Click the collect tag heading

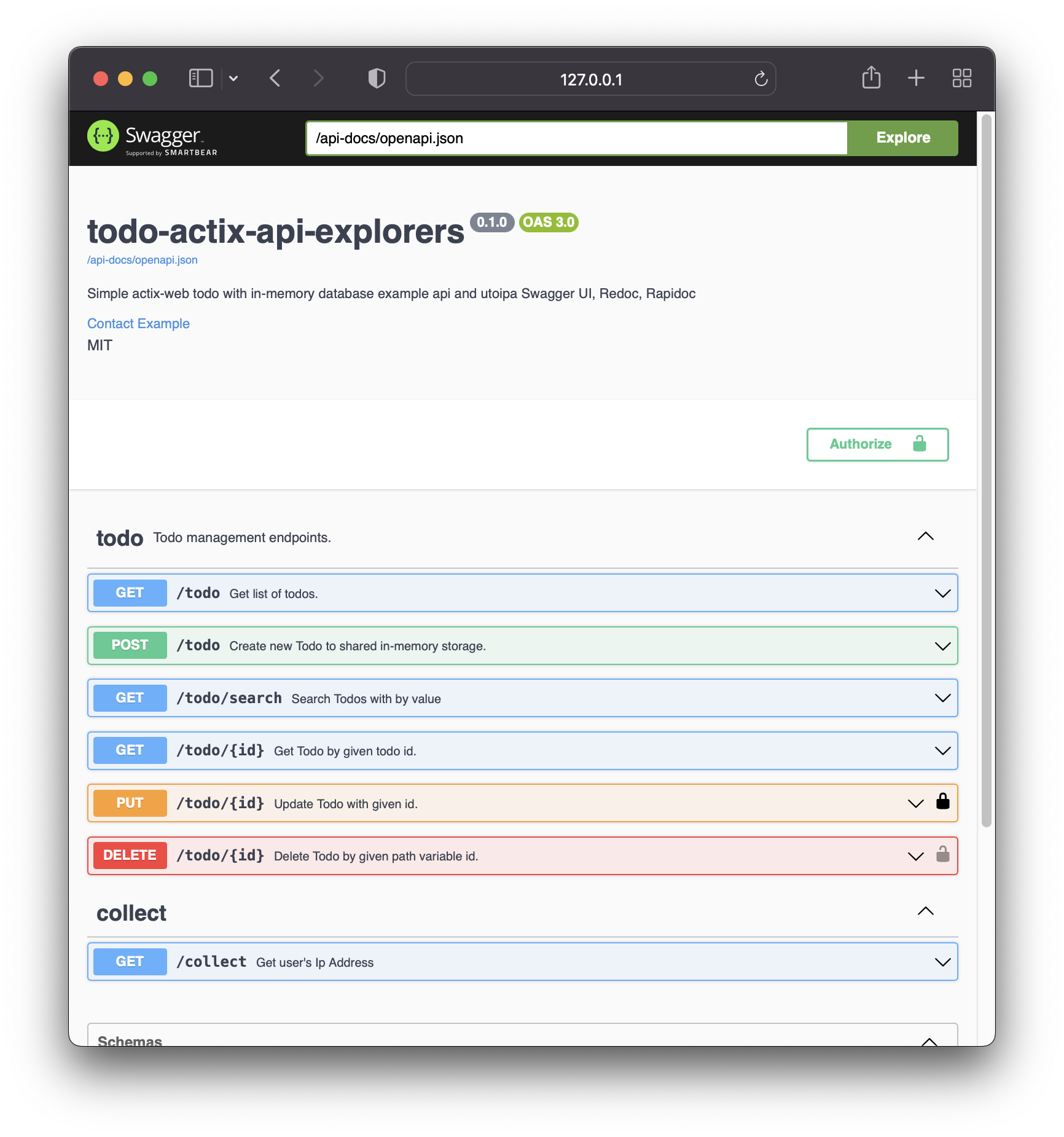[x=131, y=913]
